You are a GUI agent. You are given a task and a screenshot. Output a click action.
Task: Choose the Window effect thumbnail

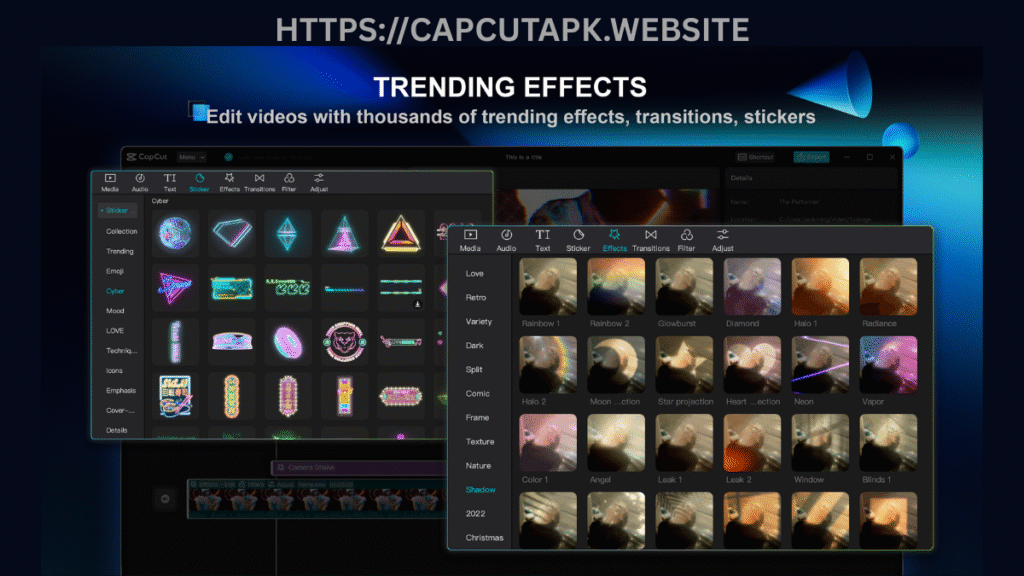(820, 442)
